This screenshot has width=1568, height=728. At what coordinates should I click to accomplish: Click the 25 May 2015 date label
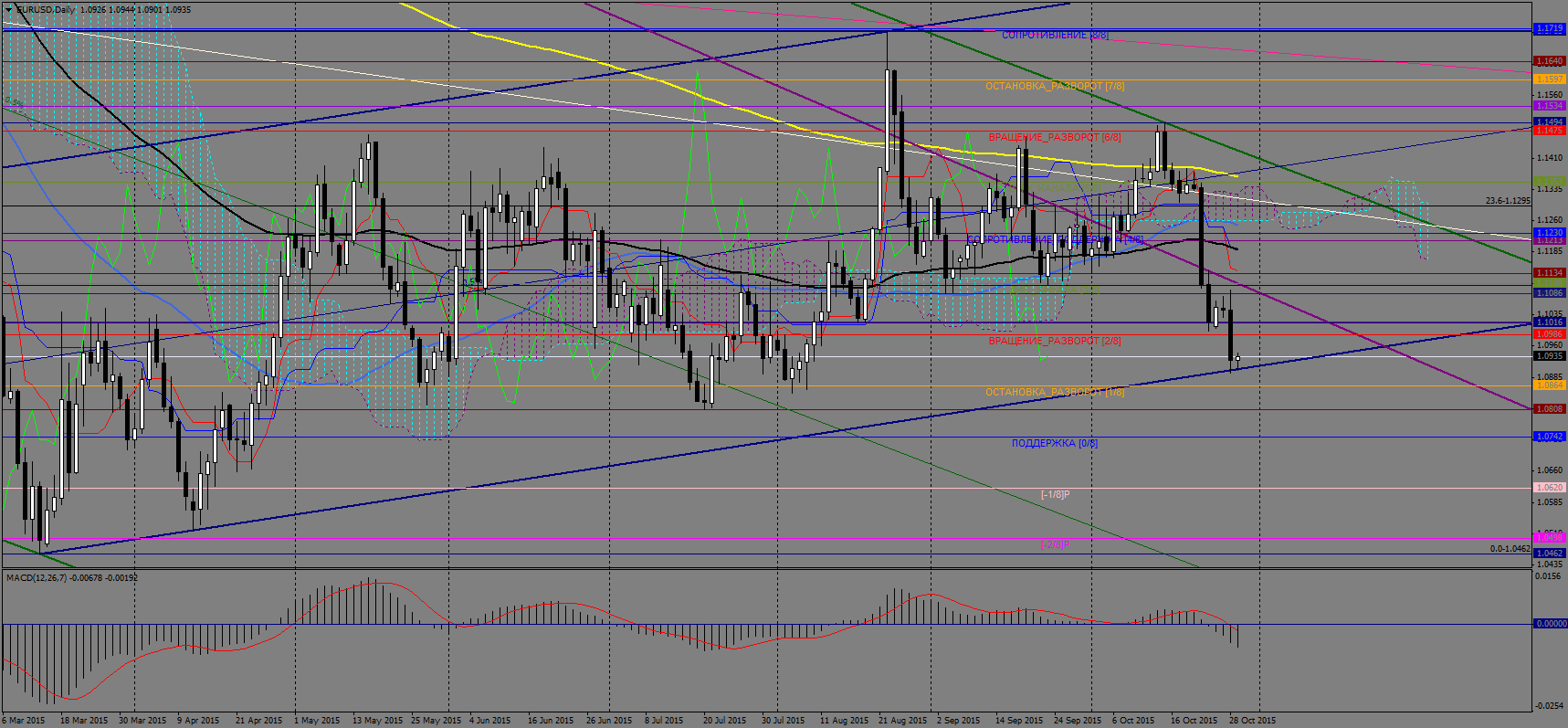click(x=436, y=721)
